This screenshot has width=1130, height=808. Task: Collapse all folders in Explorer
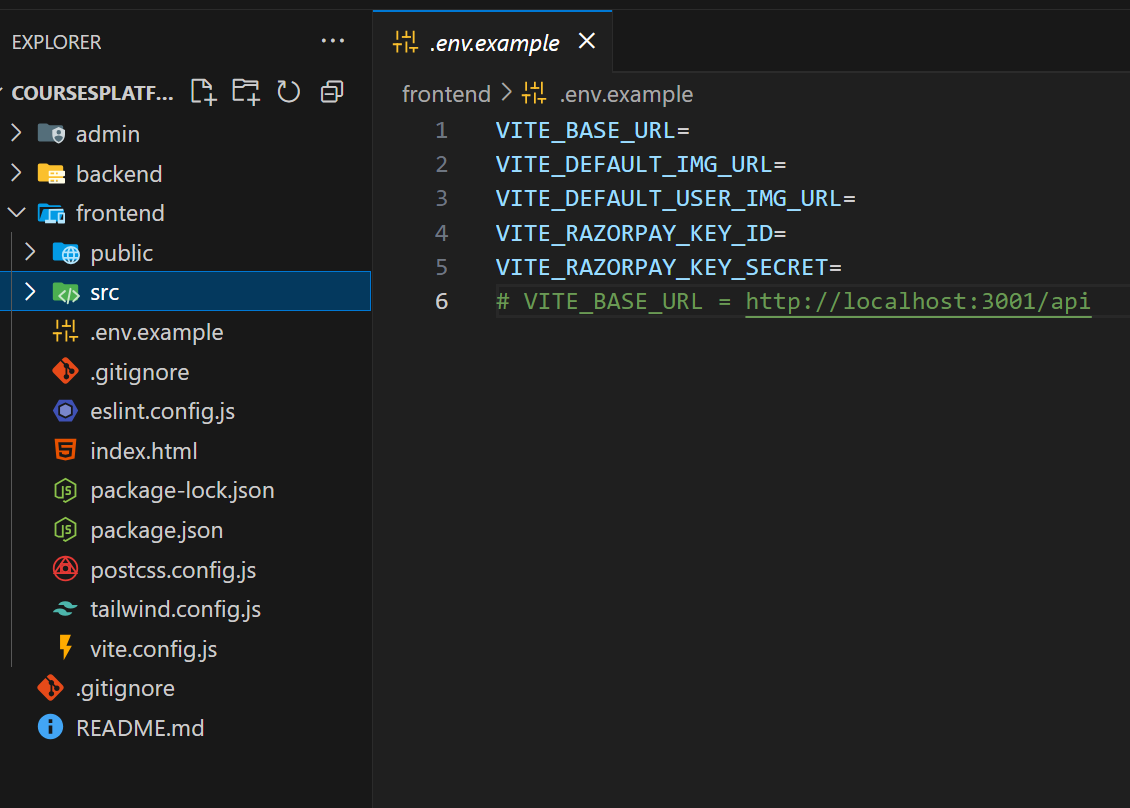tap(332, 92)
